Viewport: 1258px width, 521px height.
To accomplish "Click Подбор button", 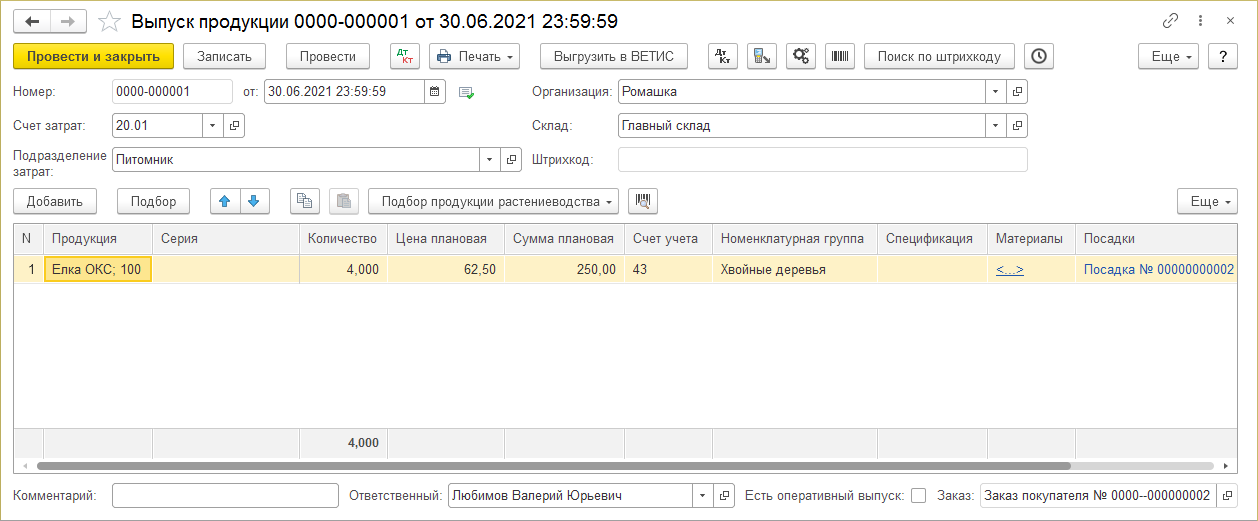I will (x=153, y=201).
